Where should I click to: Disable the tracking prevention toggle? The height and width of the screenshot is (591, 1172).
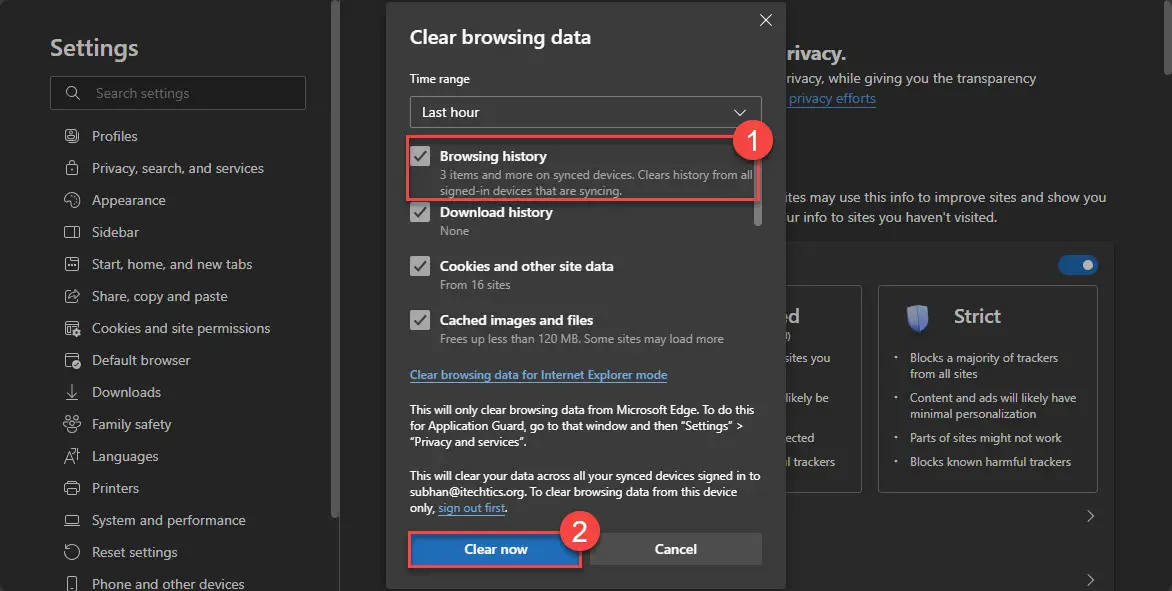click(1078, 265)
